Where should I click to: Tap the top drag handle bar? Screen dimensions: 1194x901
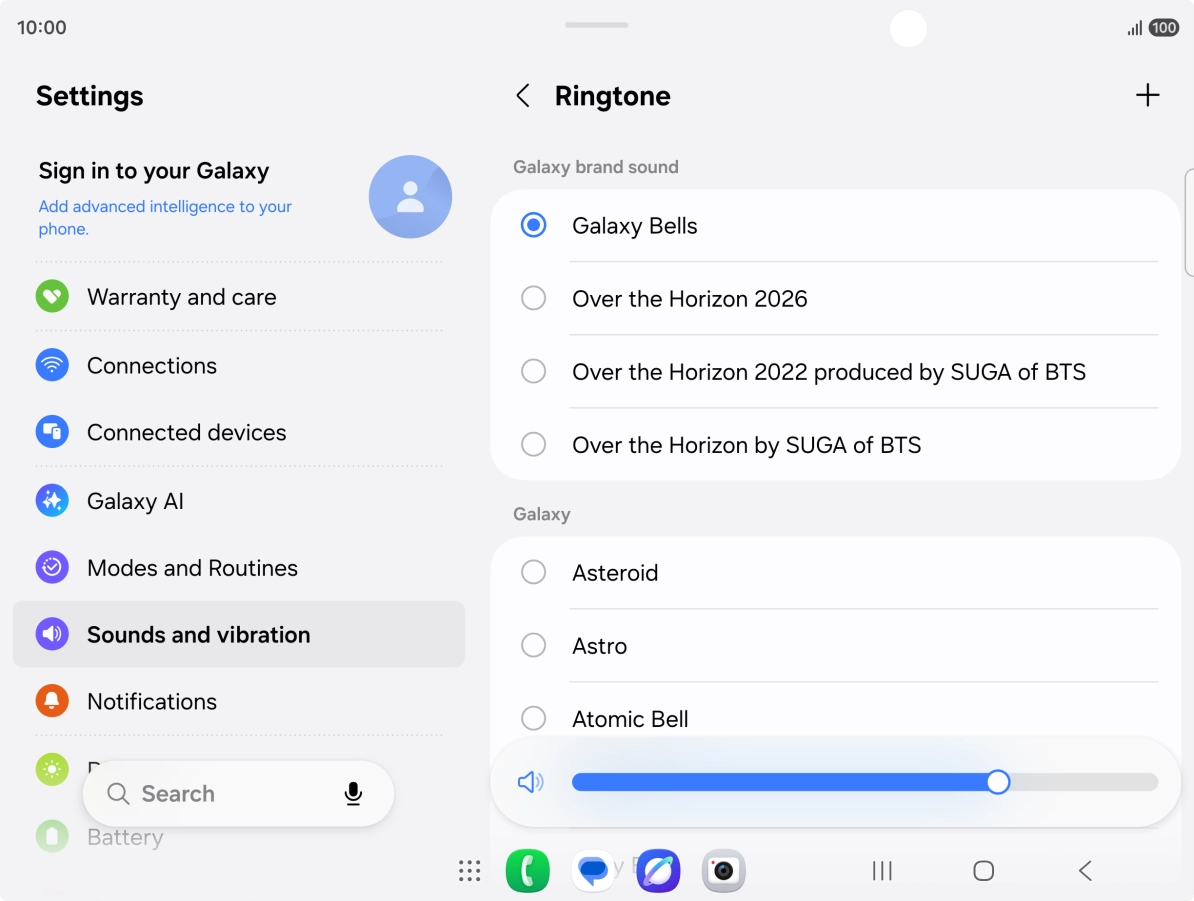596,25
